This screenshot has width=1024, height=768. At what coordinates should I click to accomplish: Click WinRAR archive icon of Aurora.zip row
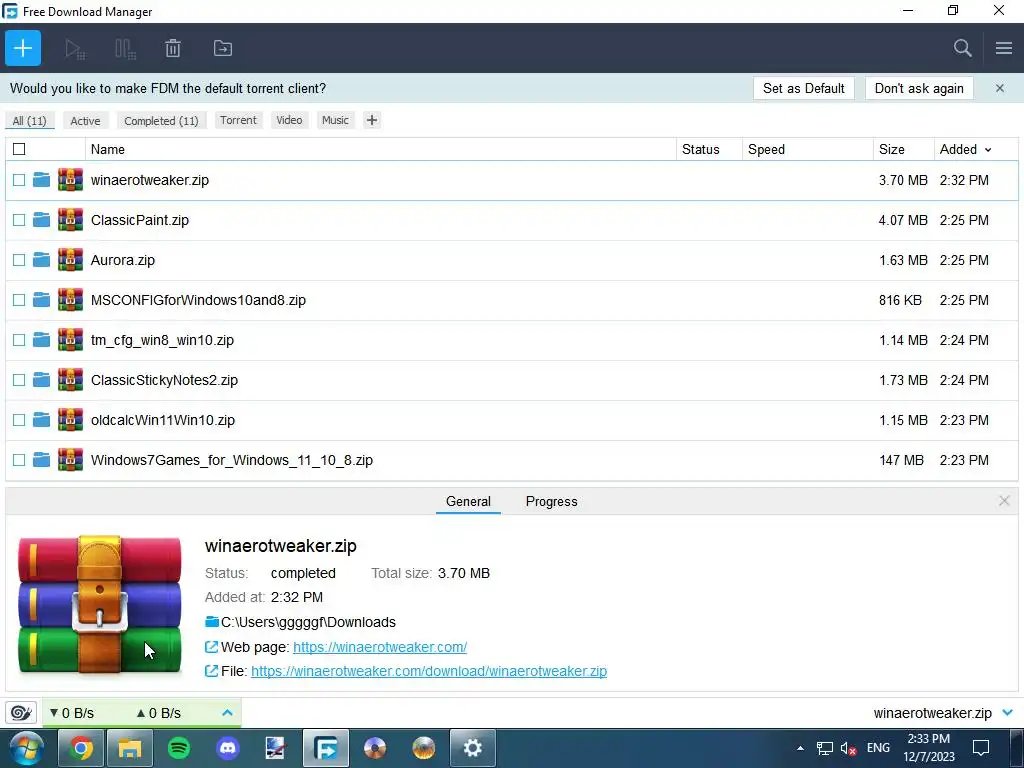(x=71, y=259)
